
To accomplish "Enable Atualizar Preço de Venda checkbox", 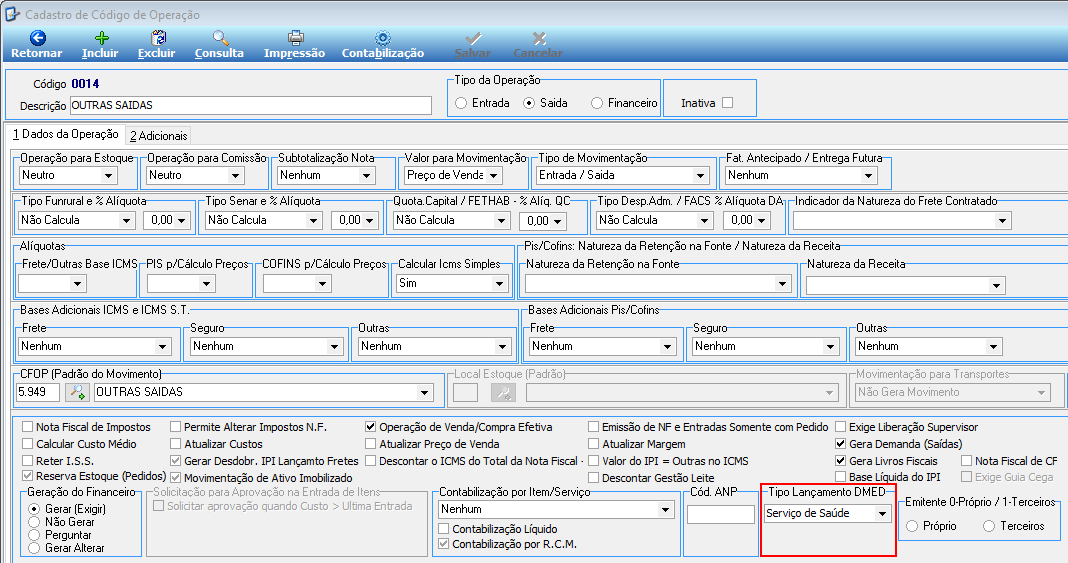I will click(x=371, y=444).
